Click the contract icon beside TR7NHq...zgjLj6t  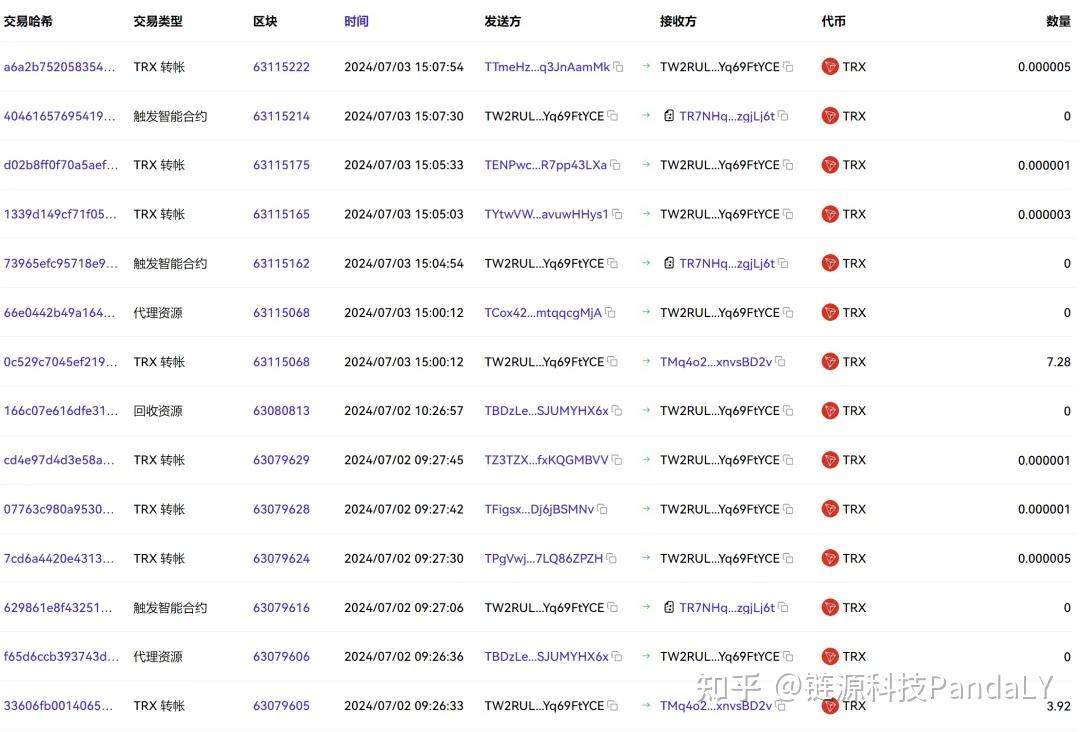click(668, 115)
